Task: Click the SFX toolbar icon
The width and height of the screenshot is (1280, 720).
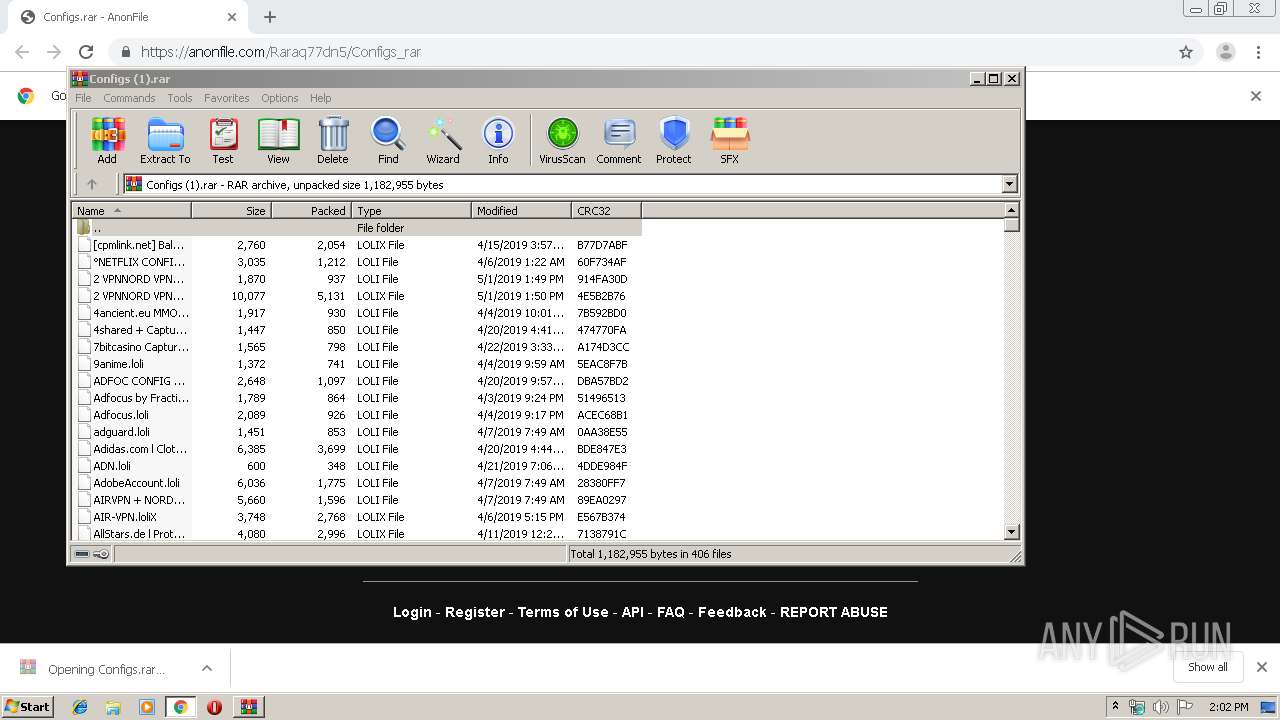Action: click(730, 140)
